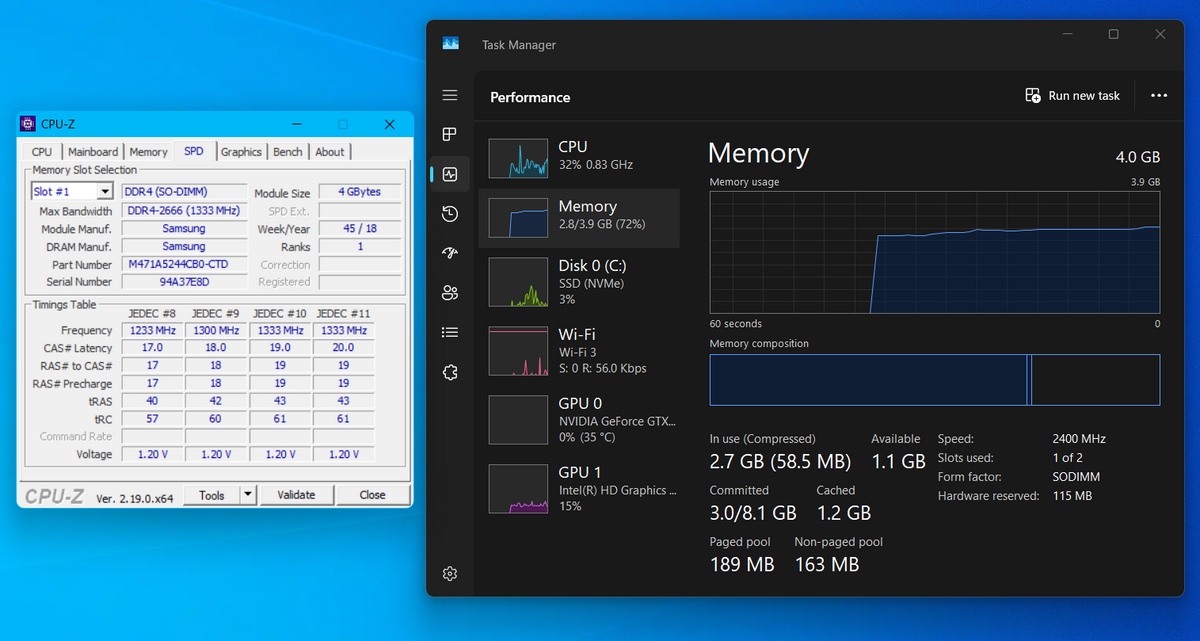Select GPU 0 NVIDIA GeForce entry
This screenshot has height=641, width=1200.
(579, 420)
